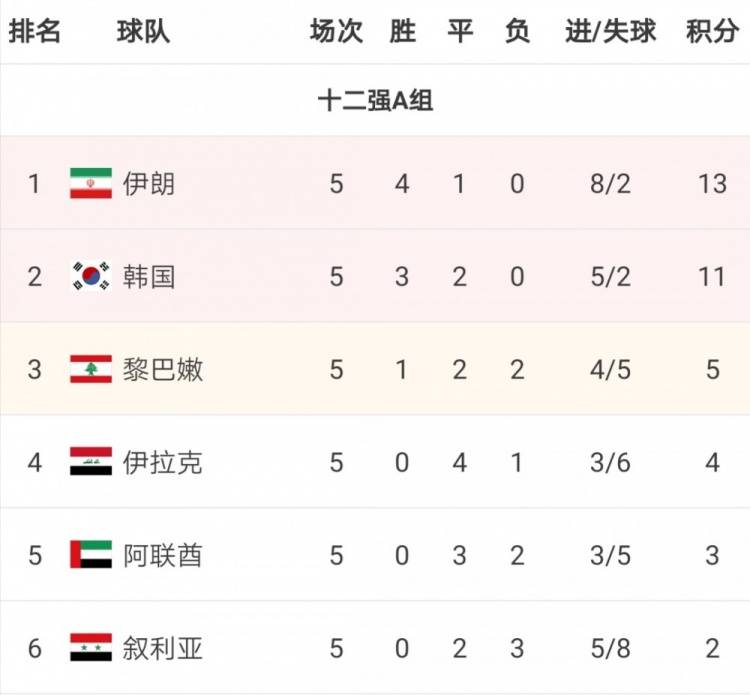
Task: Click the 积分 column header
Action: (712, 32)
